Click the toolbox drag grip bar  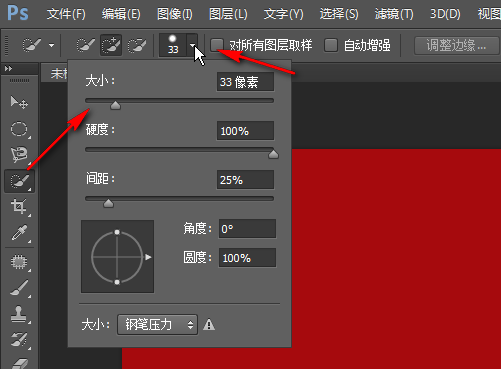[x=19, y=80]
